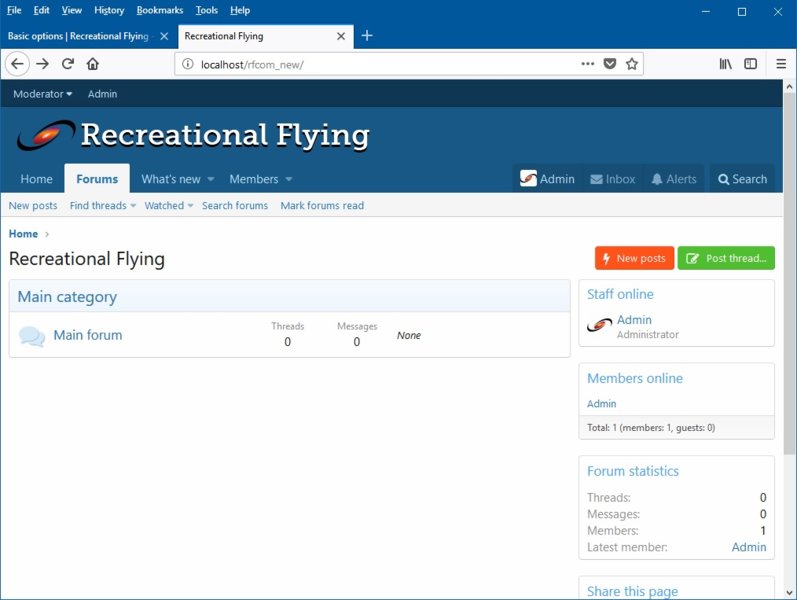Click the Members online heading

point(635,378)
